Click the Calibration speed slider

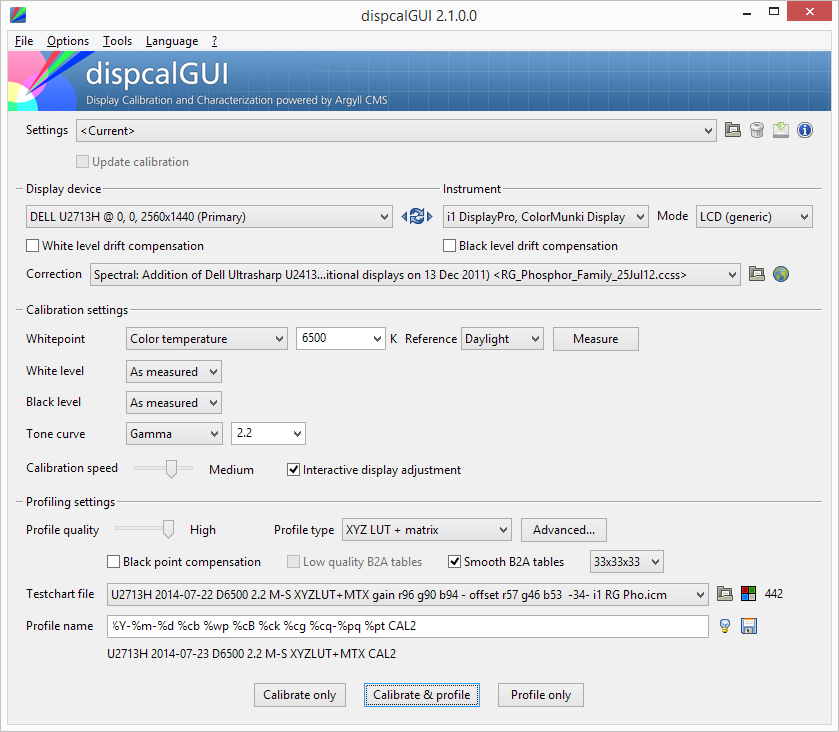tap(163, 468)
